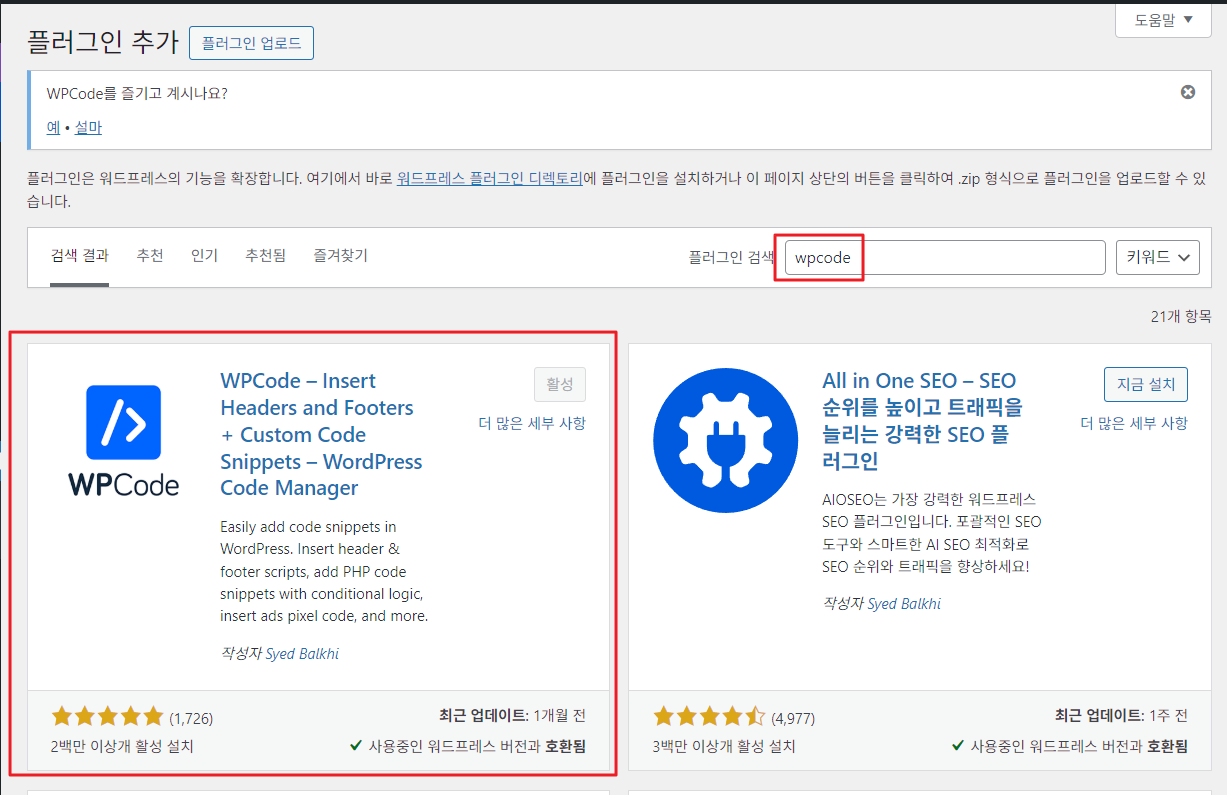Viewport: 1227px width, 795px height.
Task: Click the 플러그인 업로드 button
Action: point(251,43)
